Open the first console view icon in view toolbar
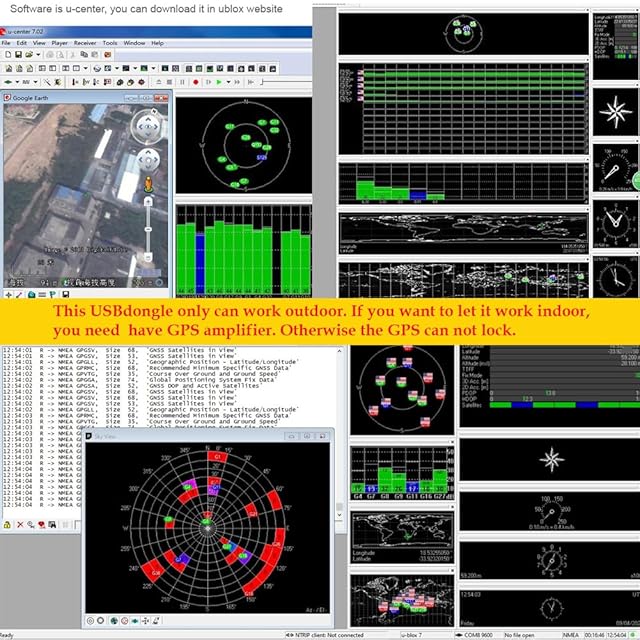This screenshot has height=640, width=640. pos(8,68)
